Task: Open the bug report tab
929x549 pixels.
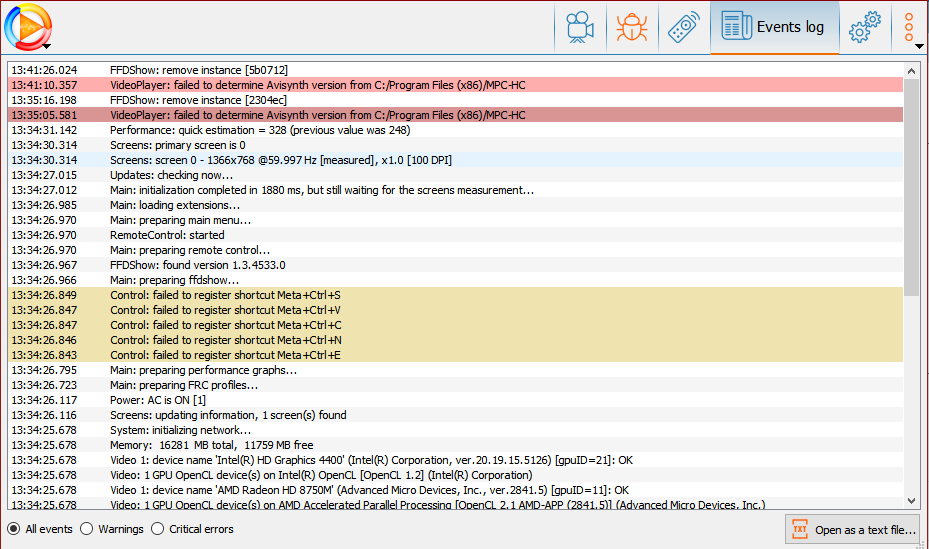Action: [632, 27]
